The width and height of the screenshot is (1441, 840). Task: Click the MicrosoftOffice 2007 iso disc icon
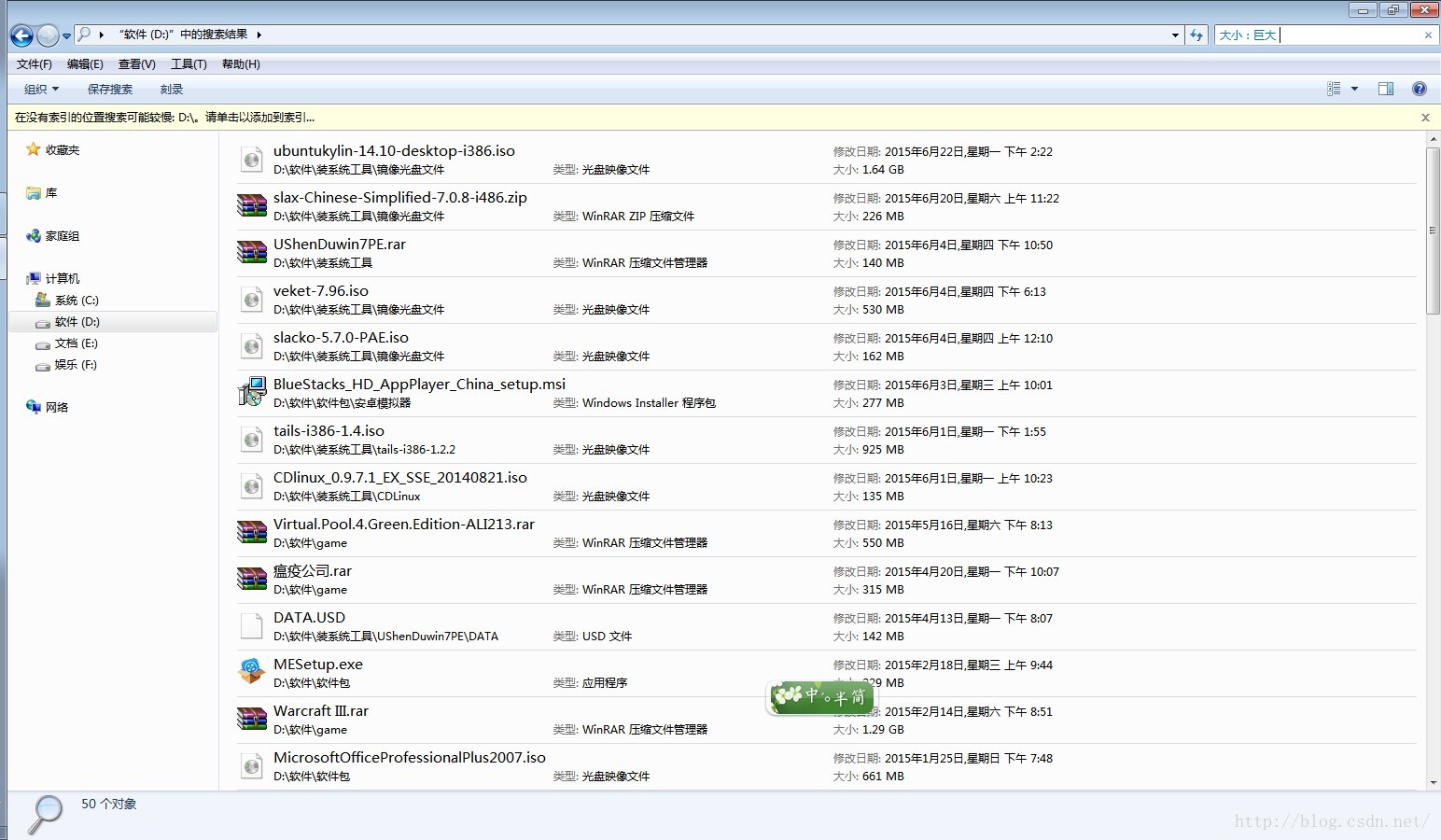pyautogui.click(x=251, y=766)
